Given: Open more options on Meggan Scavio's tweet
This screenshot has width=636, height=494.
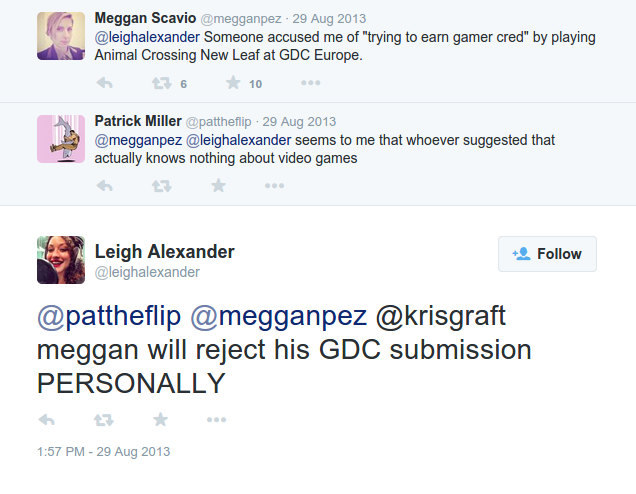Looking at the screenshot, I should 311,83.
